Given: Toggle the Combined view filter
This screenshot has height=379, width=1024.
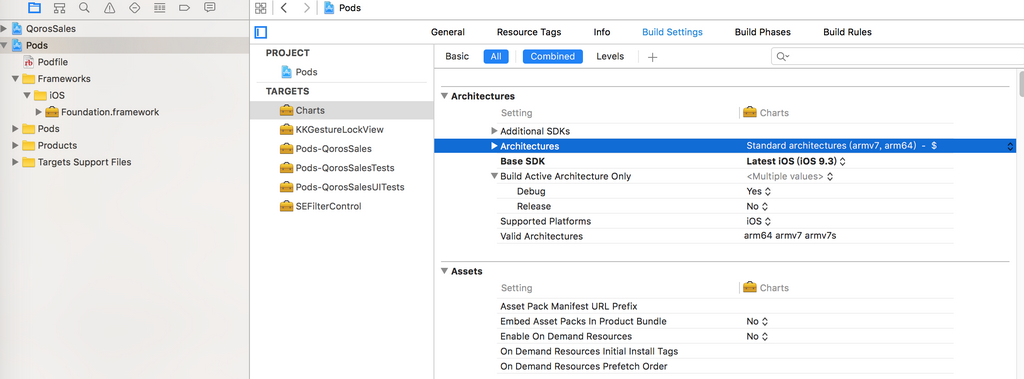Looking at the screenshot, I should (552, 56).
